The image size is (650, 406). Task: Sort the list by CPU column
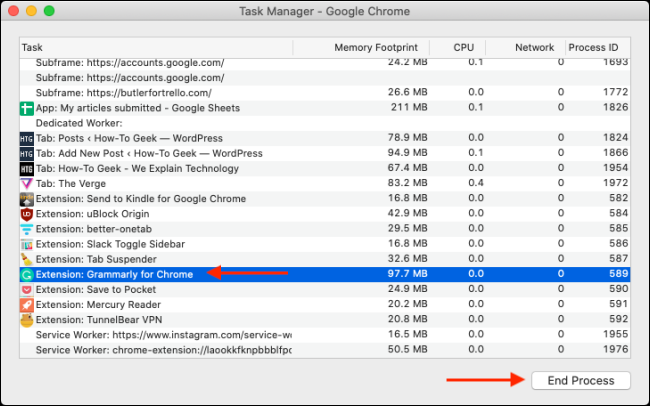tap(464, 47)
